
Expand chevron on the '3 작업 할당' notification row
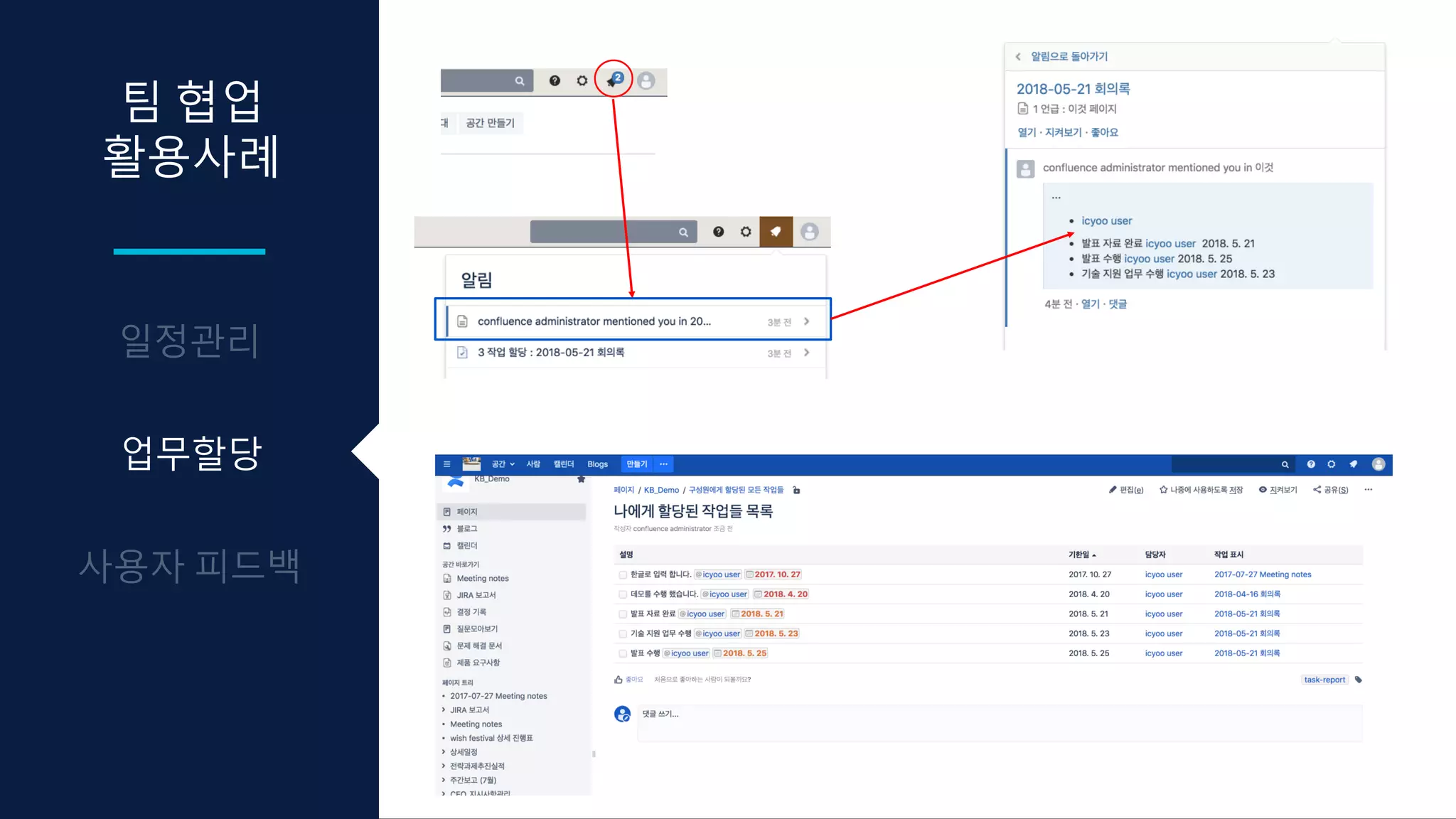tap(806, 353)
